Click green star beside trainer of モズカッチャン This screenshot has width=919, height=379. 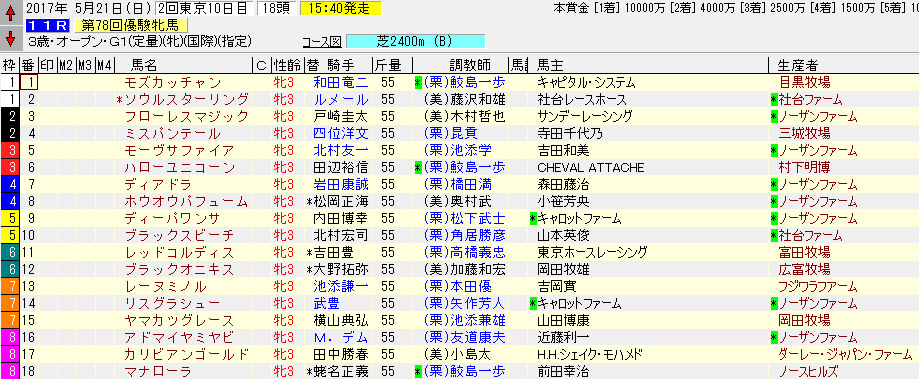[x=417, y=83]
